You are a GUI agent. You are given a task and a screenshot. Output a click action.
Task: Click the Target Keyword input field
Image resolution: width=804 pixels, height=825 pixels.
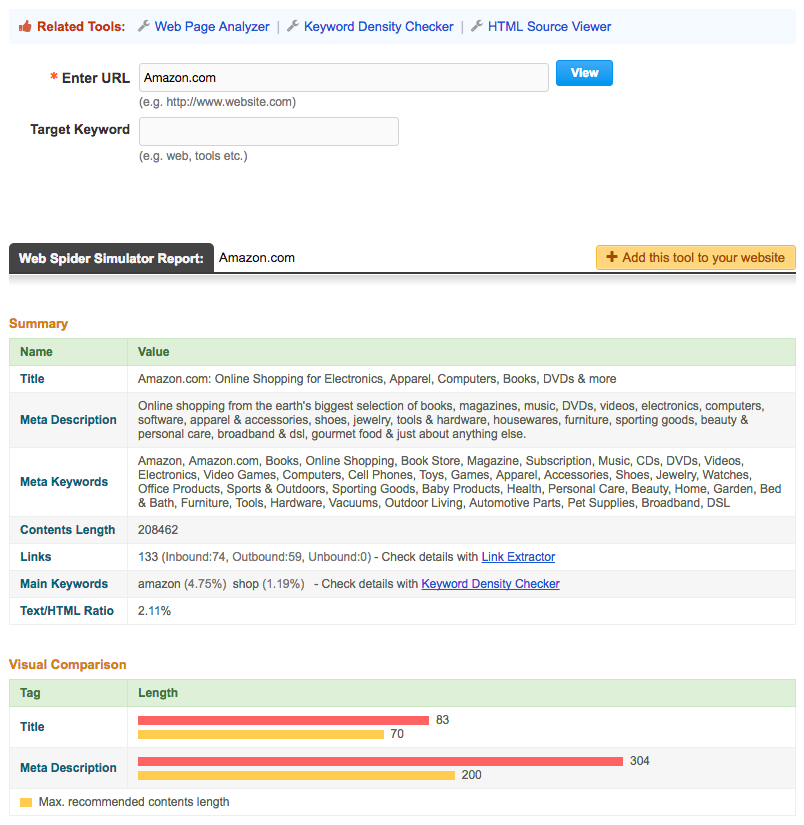(268, 131)
